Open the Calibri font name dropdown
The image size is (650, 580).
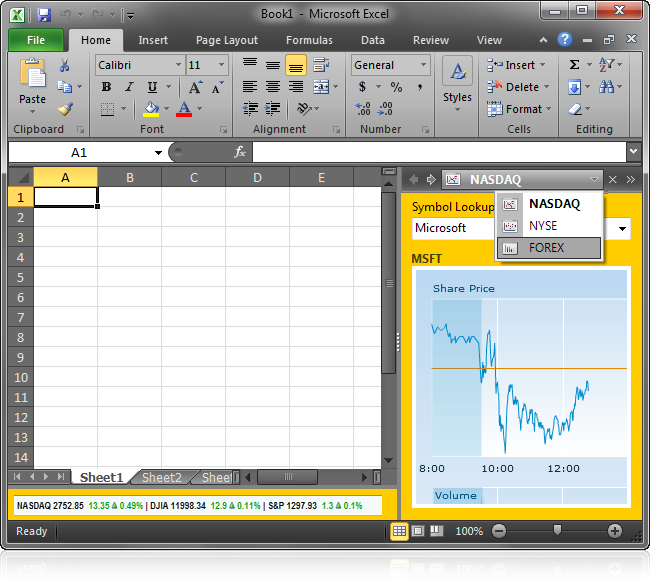tap(178, 65)
